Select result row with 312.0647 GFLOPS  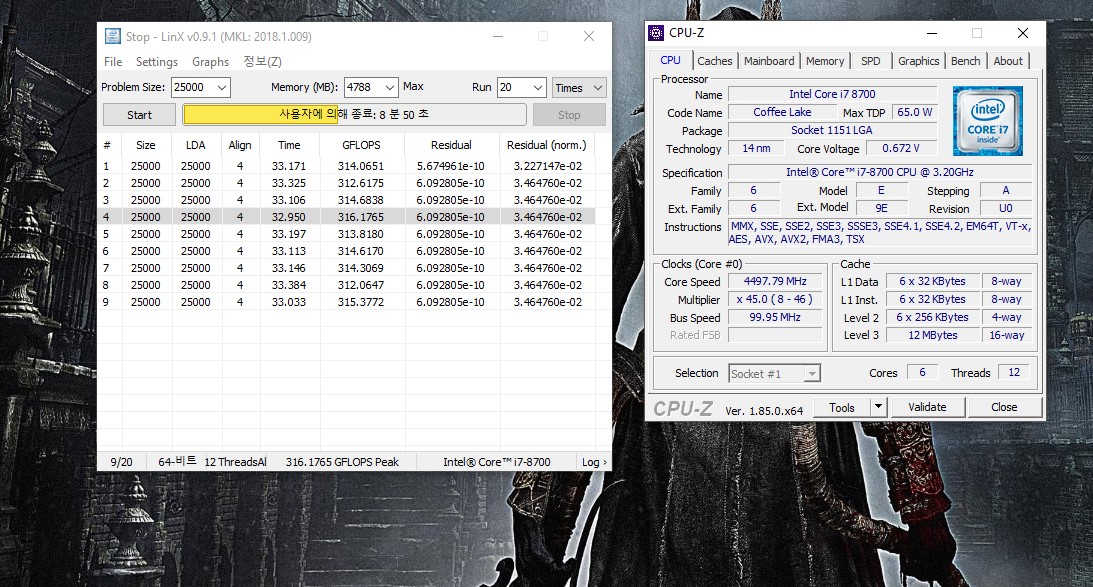(346, 284)
